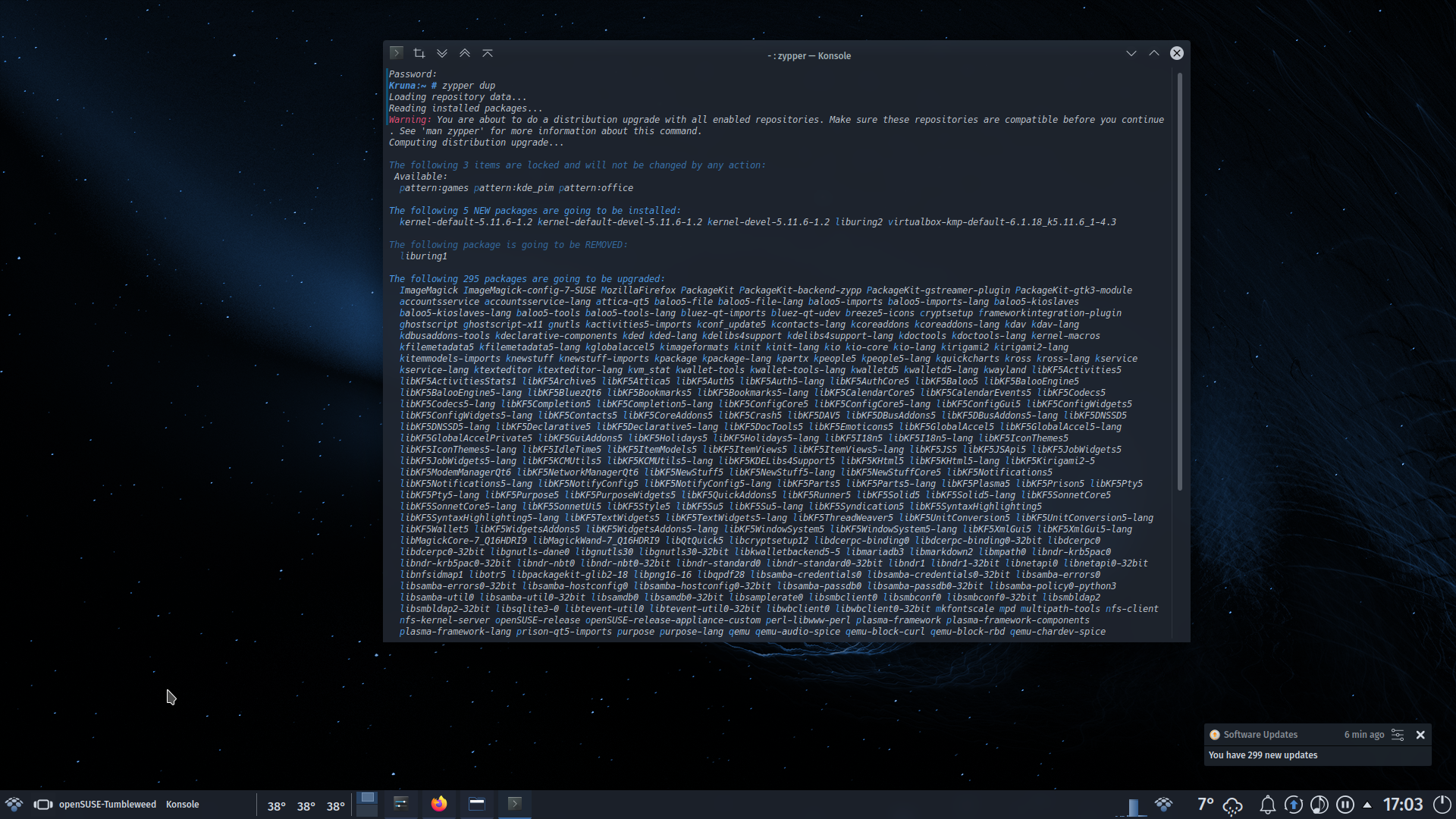Open the software updates tray icon

[x=1294, y=805]
